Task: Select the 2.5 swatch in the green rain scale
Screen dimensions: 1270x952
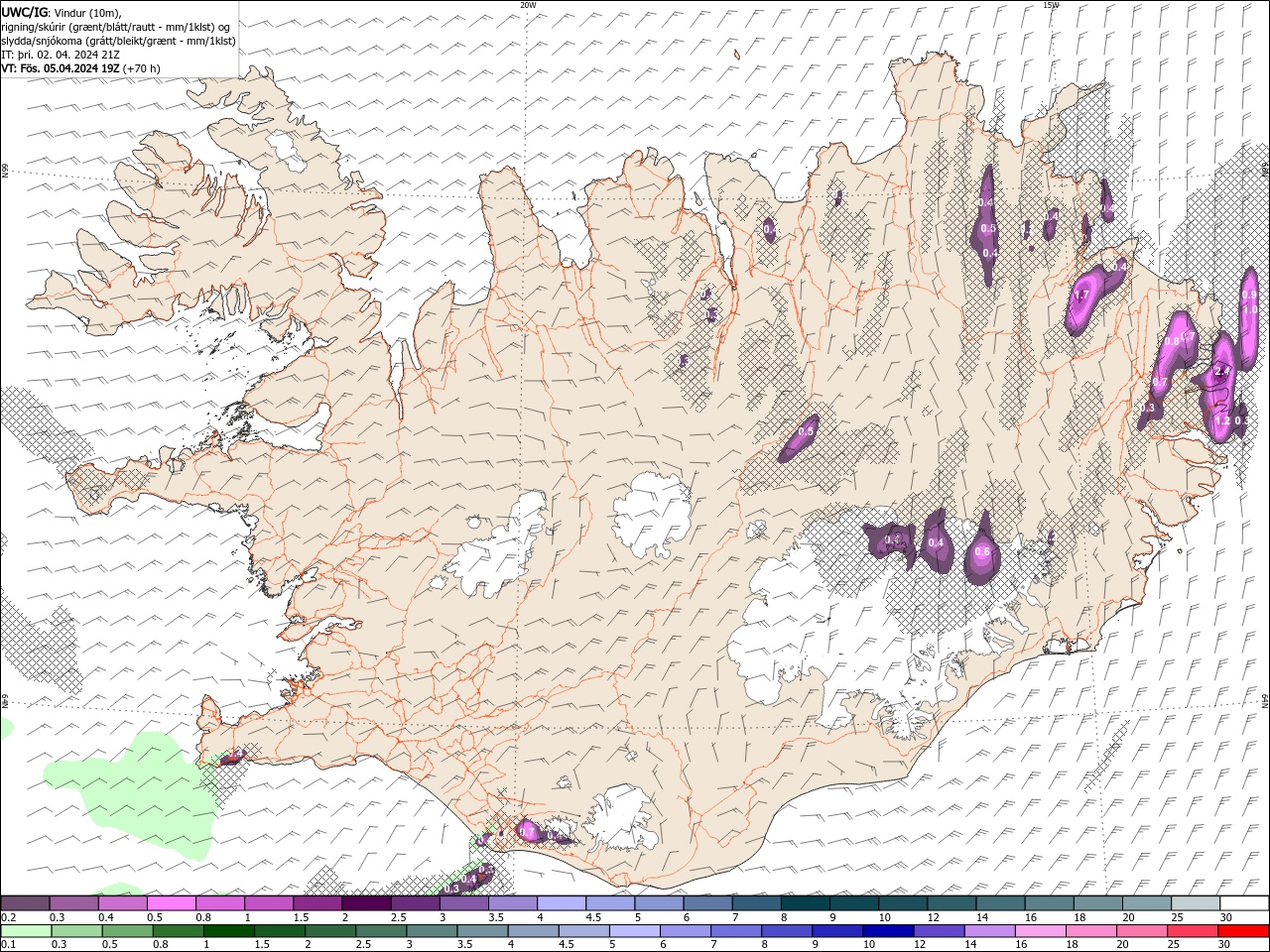Action: [x=381, y=930]
